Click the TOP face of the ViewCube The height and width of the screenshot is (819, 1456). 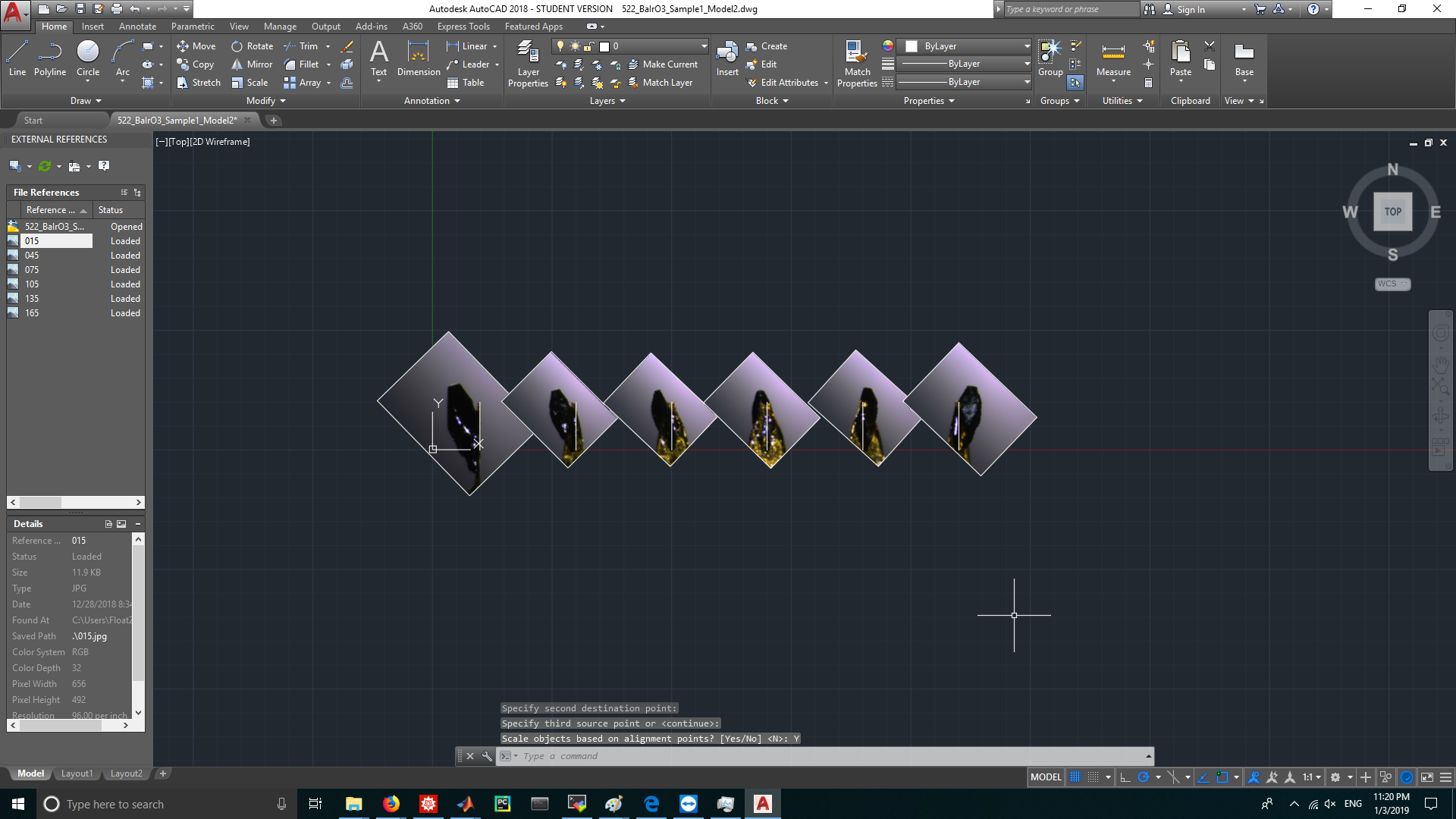[x=1392, y=212]
